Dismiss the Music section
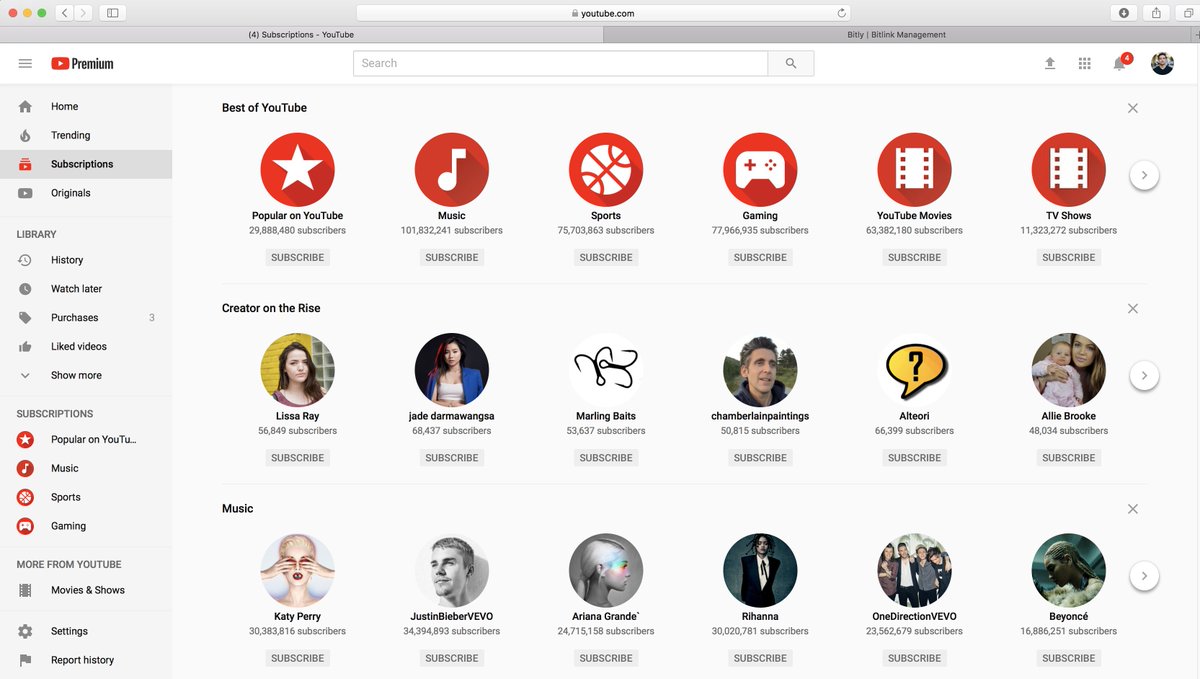The image size is (1200, 679). pyautogui.click(x=1133, y=509)
